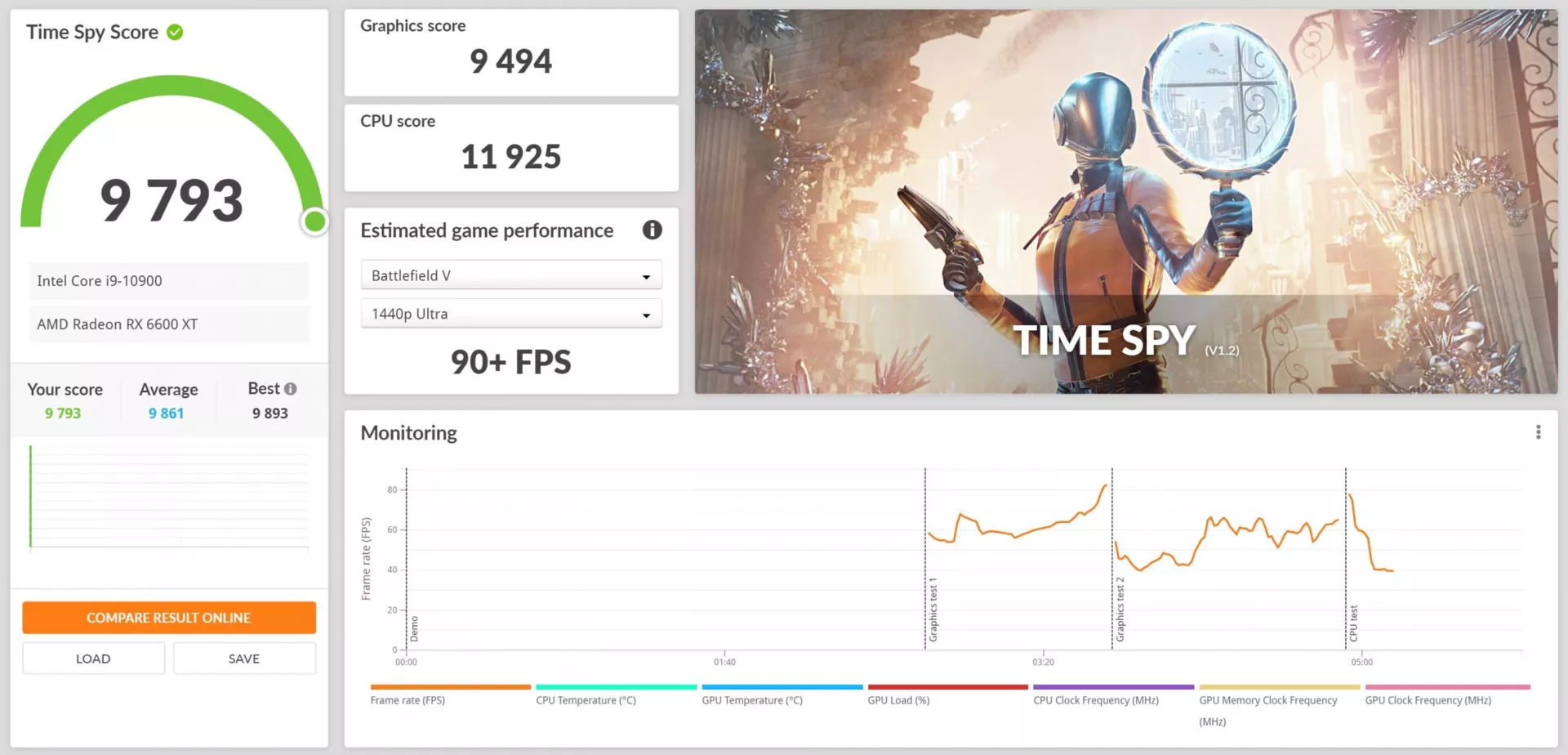Click the large 9 793 score inside the gauge
This screenshot has width=1568, height=755.
click(171, 201)
